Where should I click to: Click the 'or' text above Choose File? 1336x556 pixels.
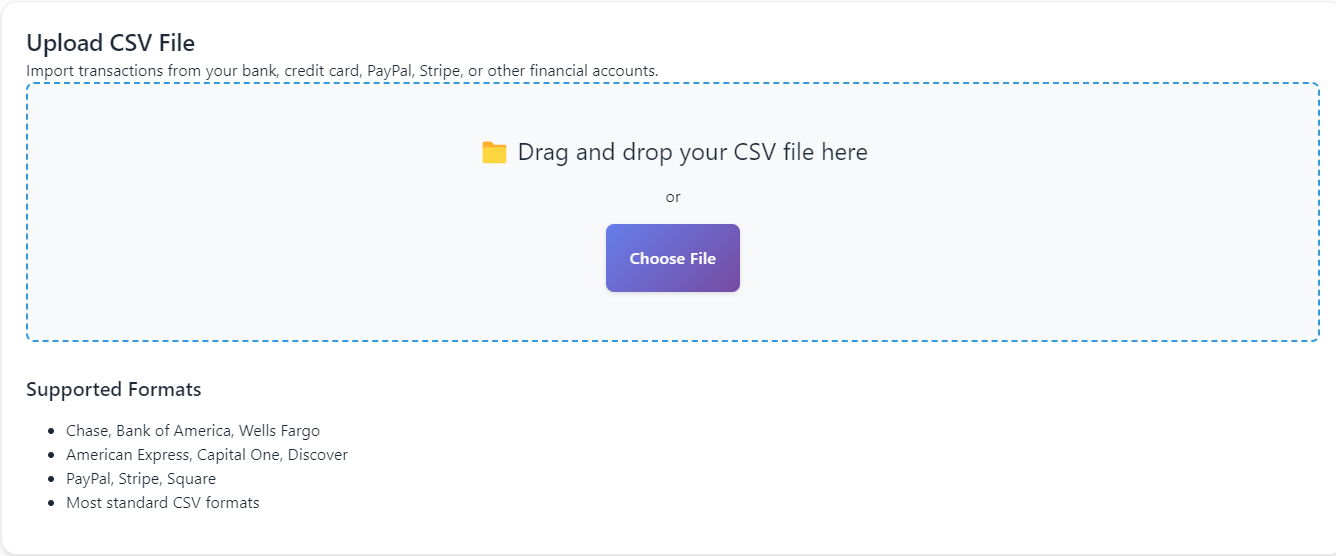[x=673, y=197]
